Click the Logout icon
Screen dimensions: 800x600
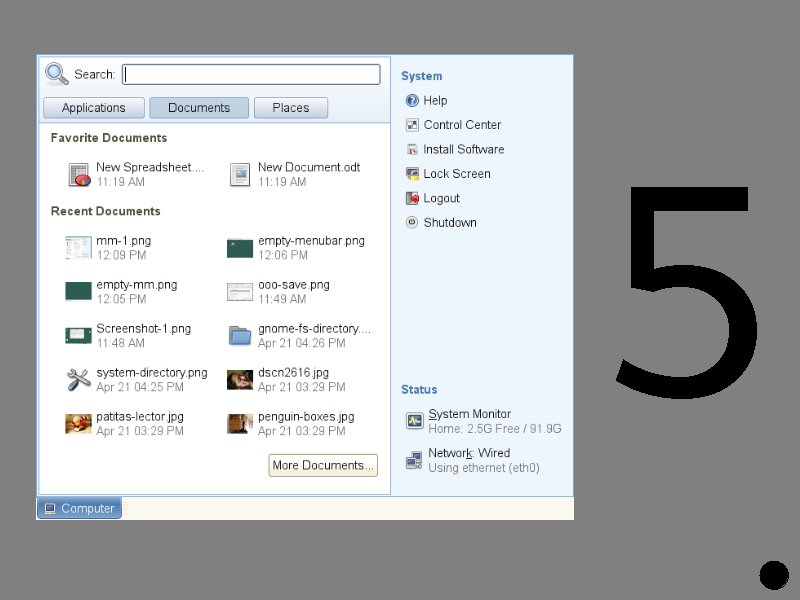(x=412, y=199)
